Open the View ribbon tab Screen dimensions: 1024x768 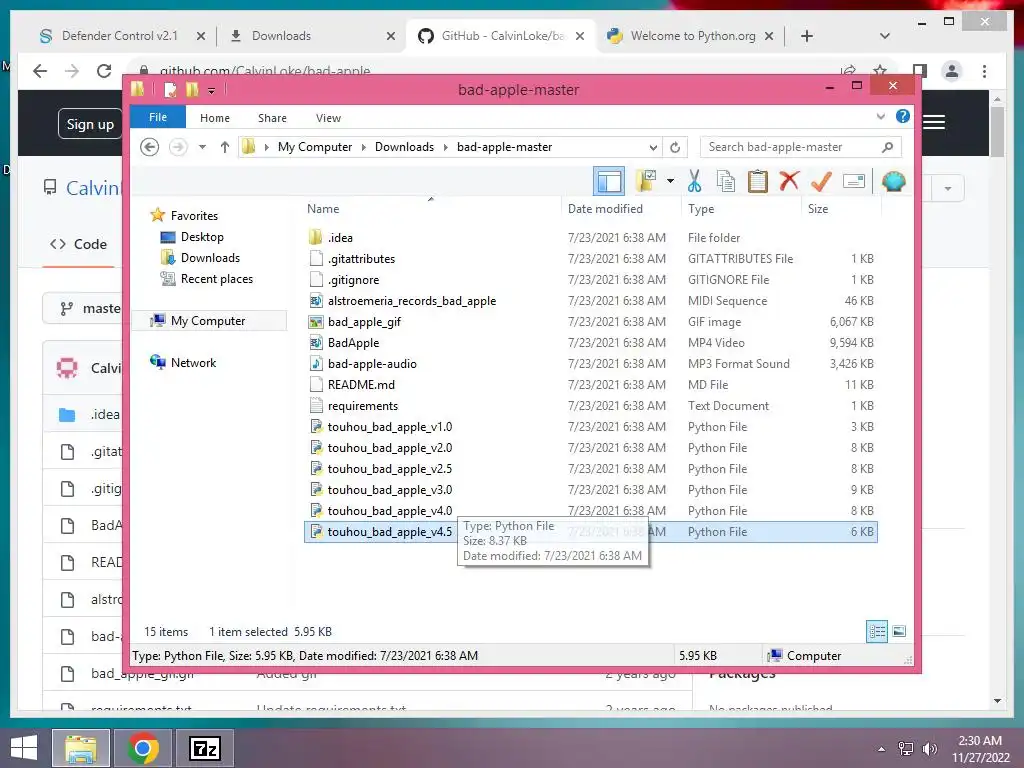[x=328, y=118]
